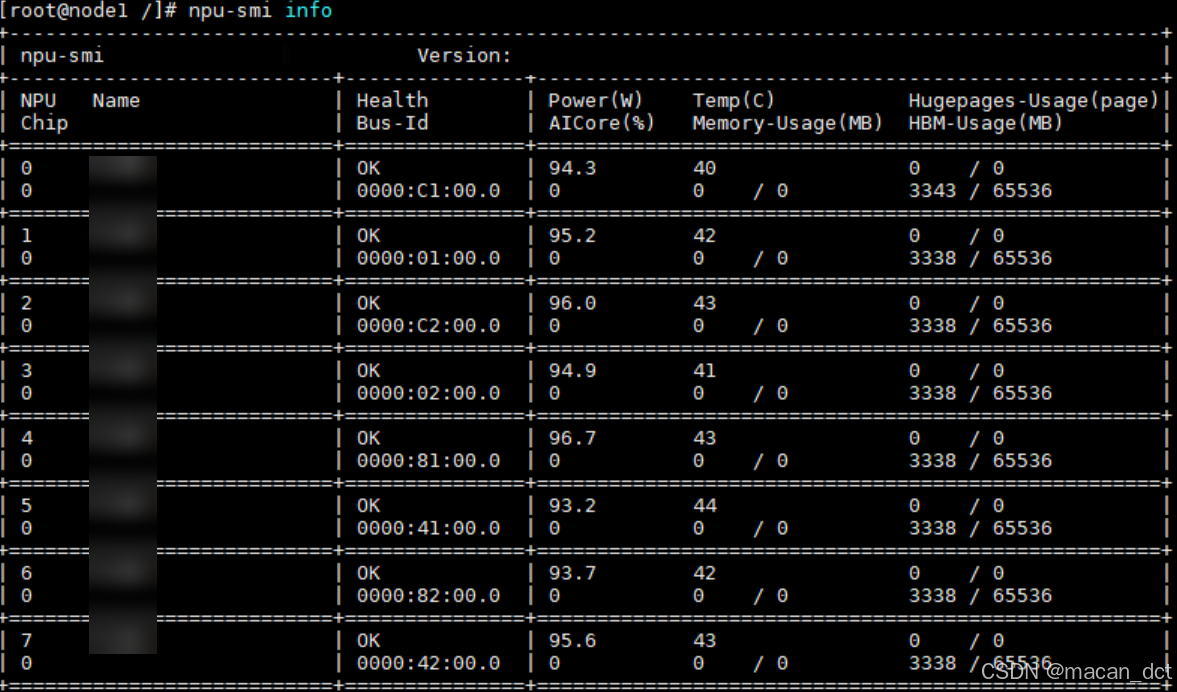Click the 'Chip' column header
This screenshot has width=1177, height=692.
44,123
